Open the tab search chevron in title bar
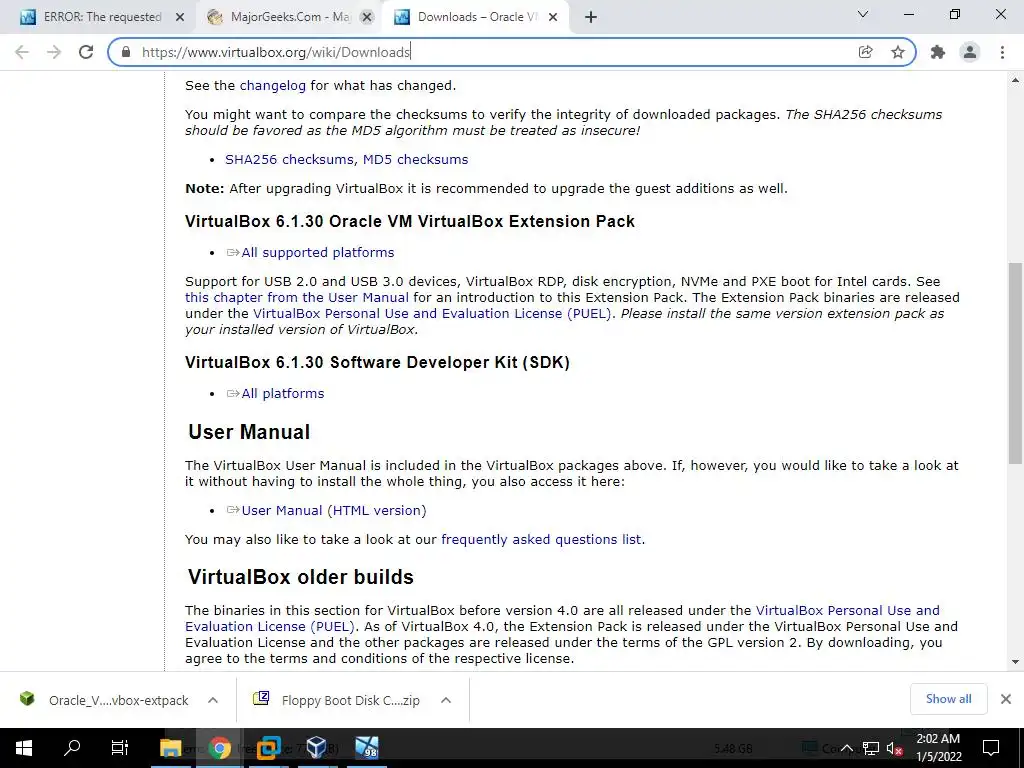Image resolution: width=1024 pixels, height=768 pixels. (x=863, y=14)
